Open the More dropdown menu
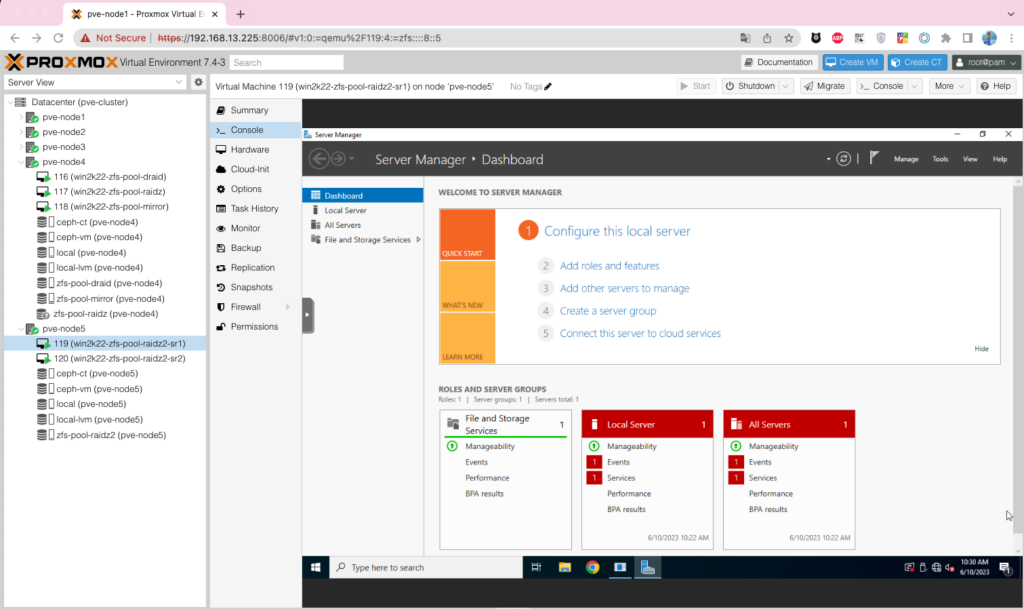This screenshot has height=609, width=1024. pos(949,86)
